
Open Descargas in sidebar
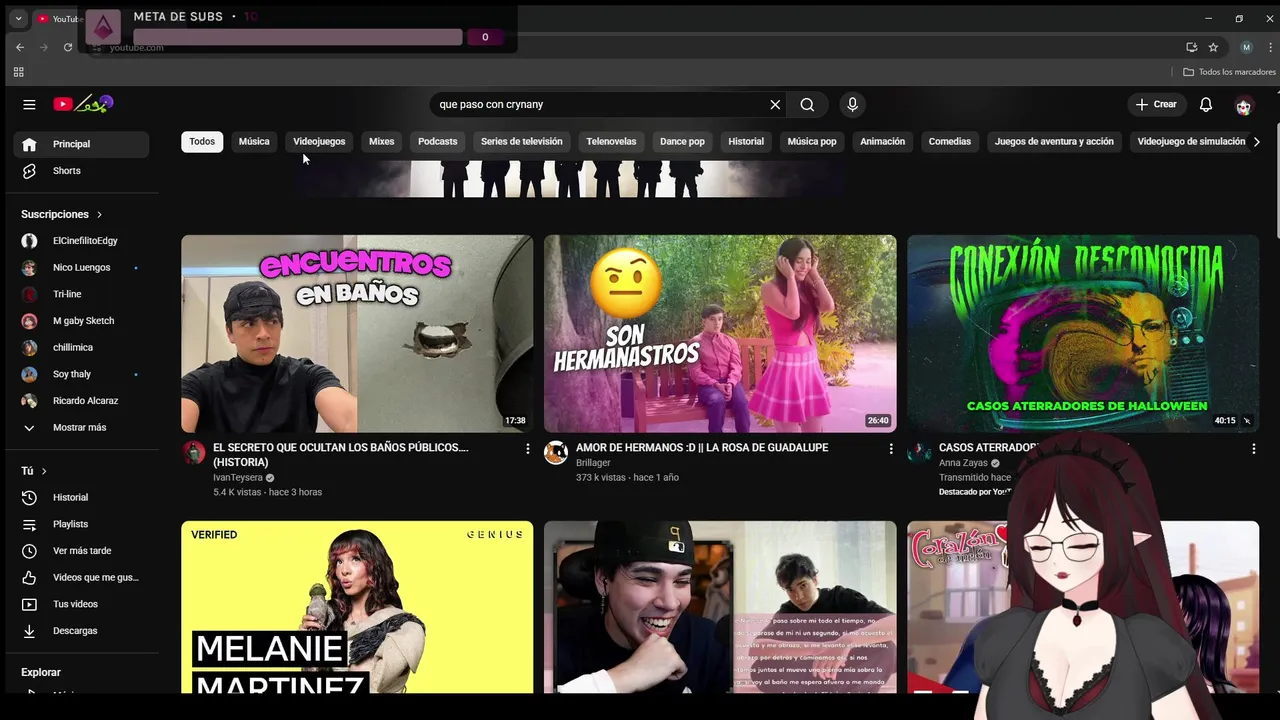coord(81,631)
